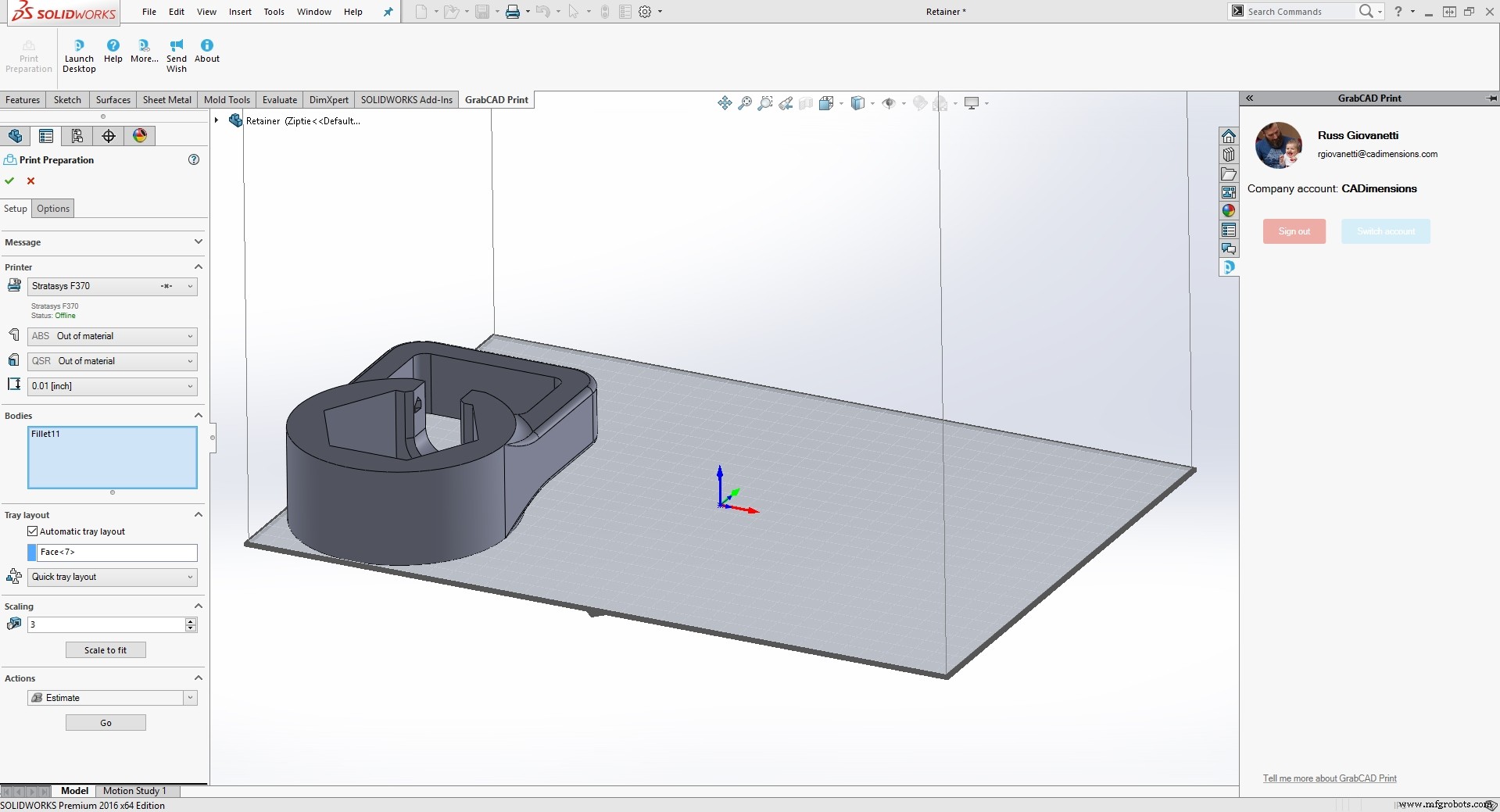Image resolution: width=1500 pixels, height=812 pixels.
Task: Accept Print Preparation with green checkmark
Action: [9, 181]
